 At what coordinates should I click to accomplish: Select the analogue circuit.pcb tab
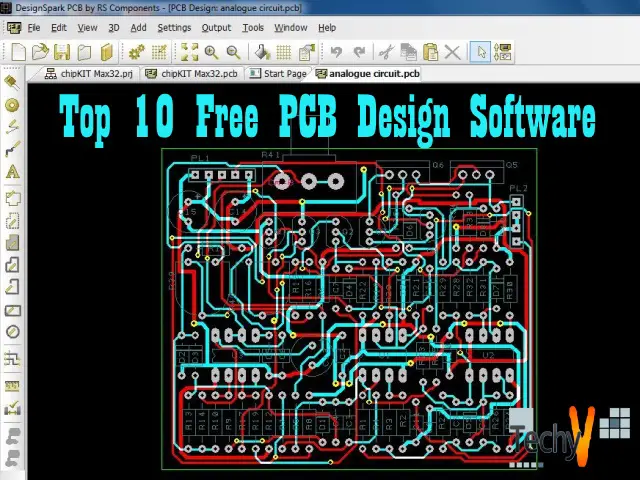pos(367,74)
